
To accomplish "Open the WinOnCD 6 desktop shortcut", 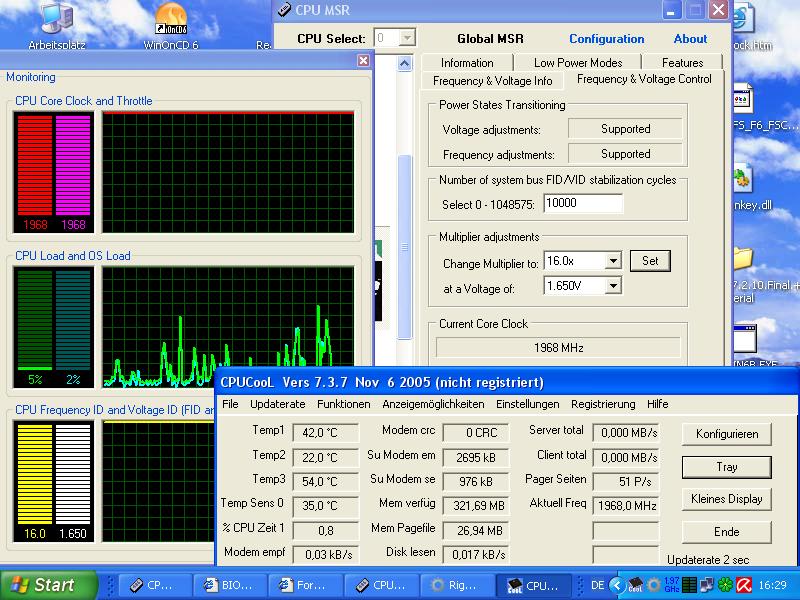I will click(x=171, y=22).
